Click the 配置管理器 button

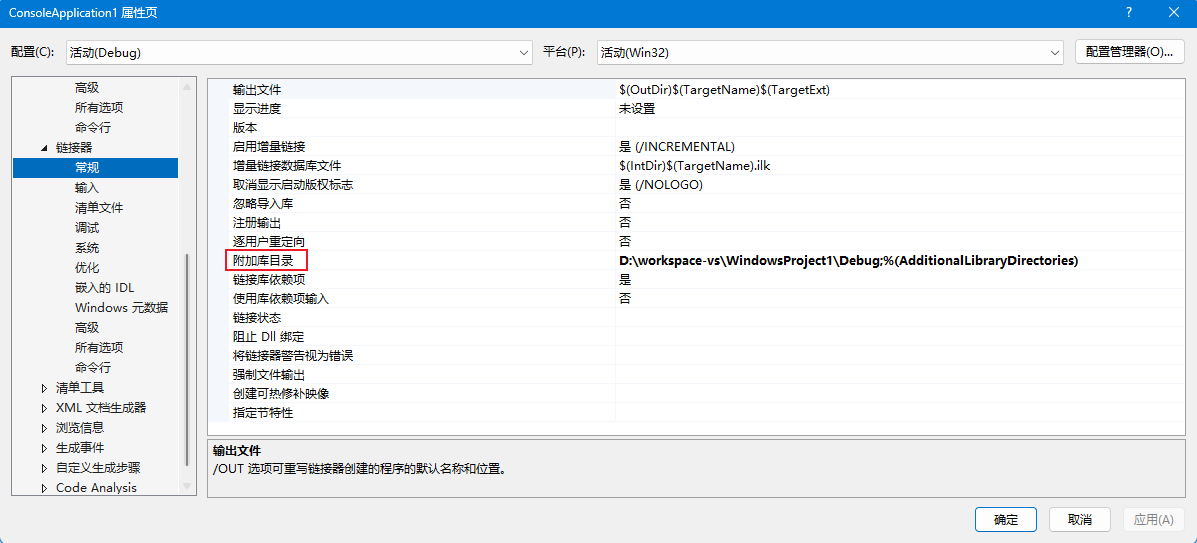(x=1129, y=52)
